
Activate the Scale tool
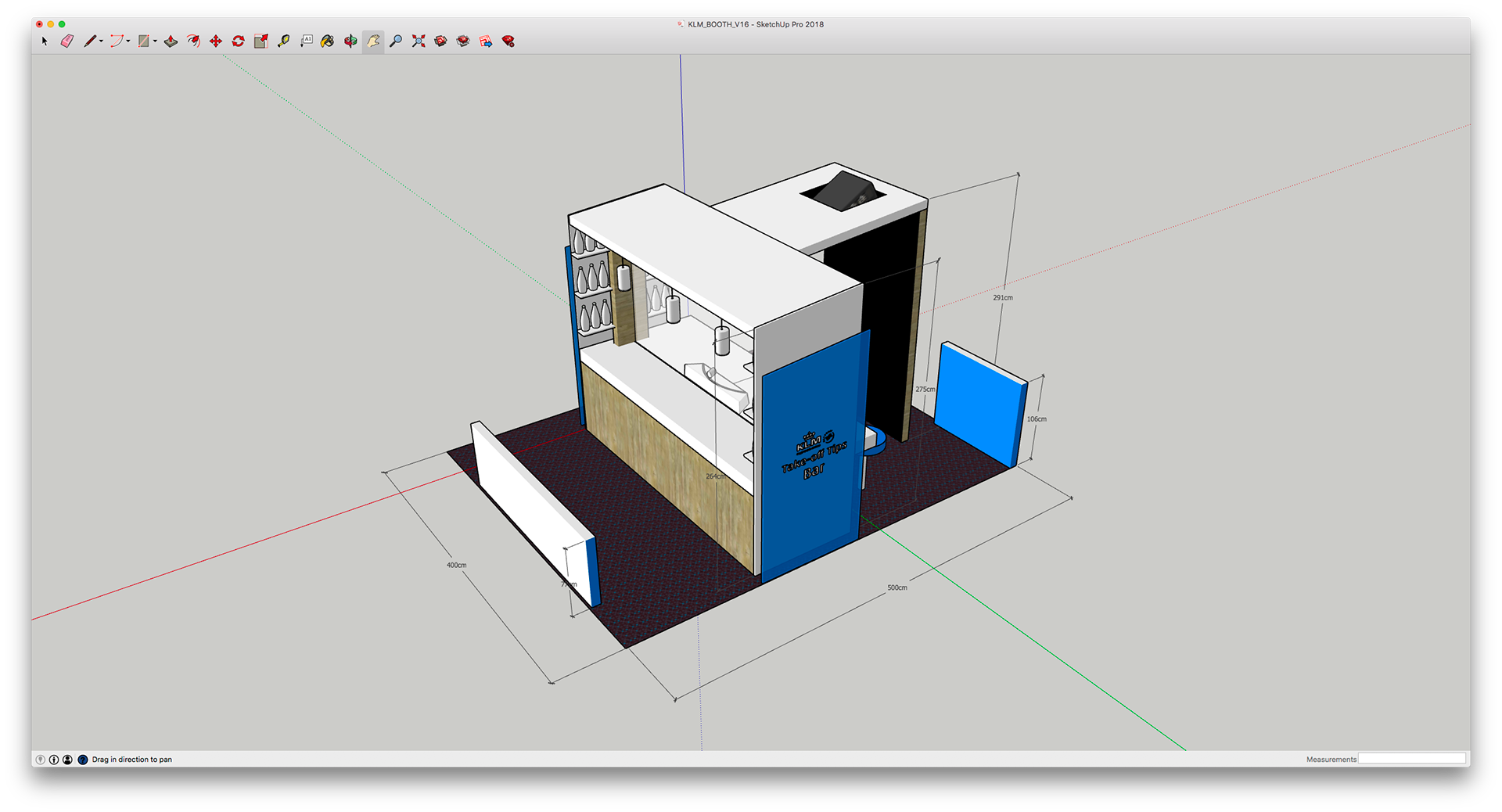tap(261, 41)
